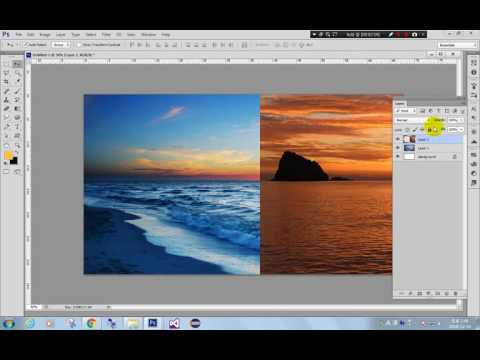Open the Filter menu
Screen dimensions: 480x360
point(106,34)
